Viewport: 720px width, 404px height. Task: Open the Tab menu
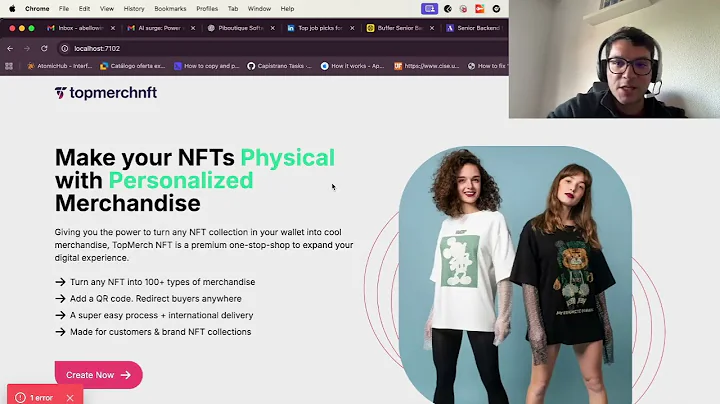pos(233,9)
